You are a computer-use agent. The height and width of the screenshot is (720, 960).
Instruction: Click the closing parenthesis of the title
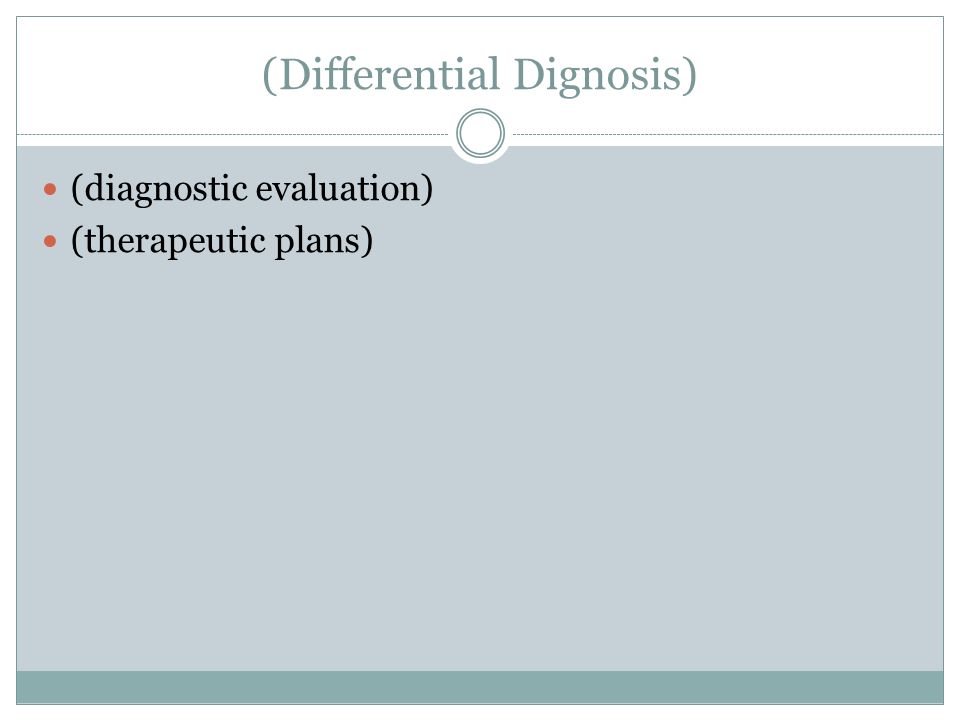point(689,76)
